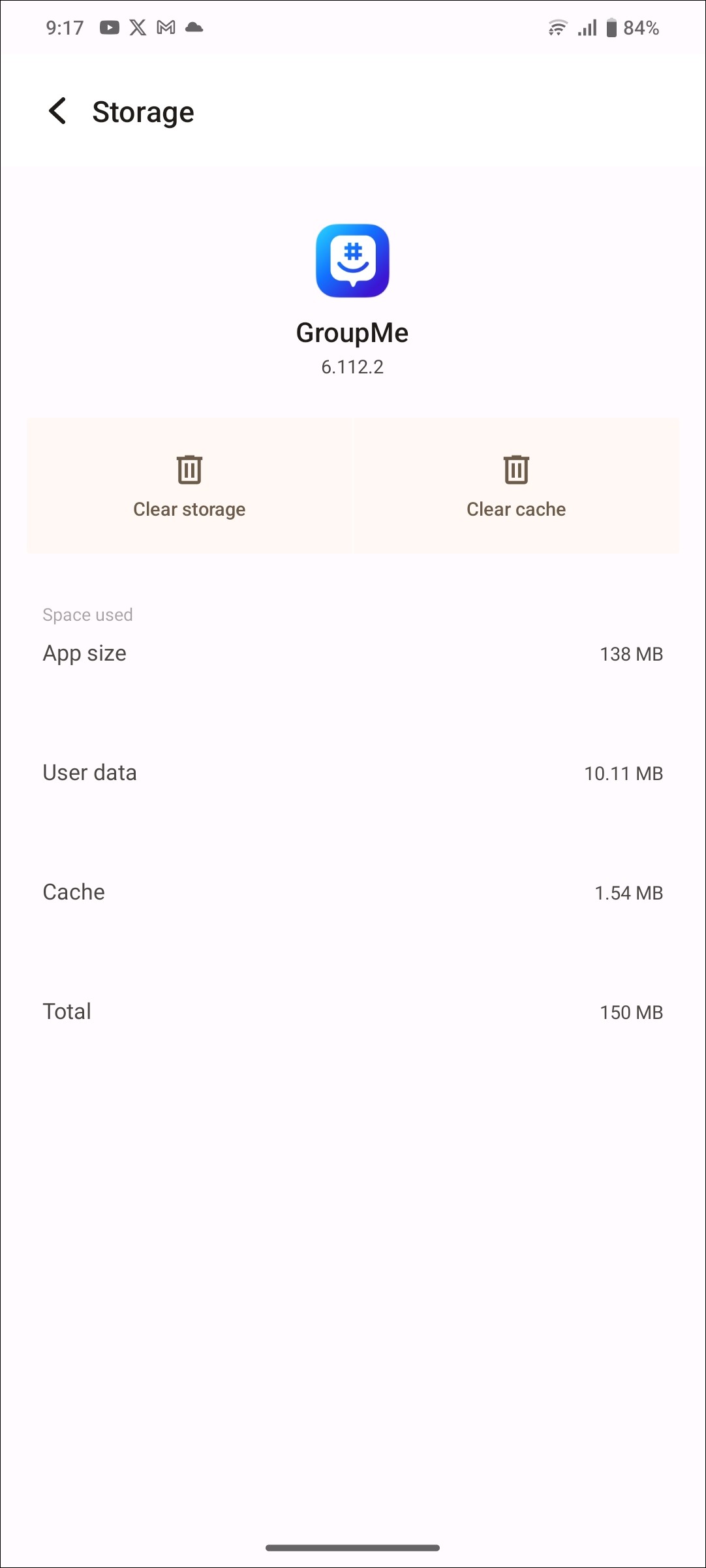Tap the Clear storage trash icon
This screenshot has height=1568, width=706.
point(189,469)
